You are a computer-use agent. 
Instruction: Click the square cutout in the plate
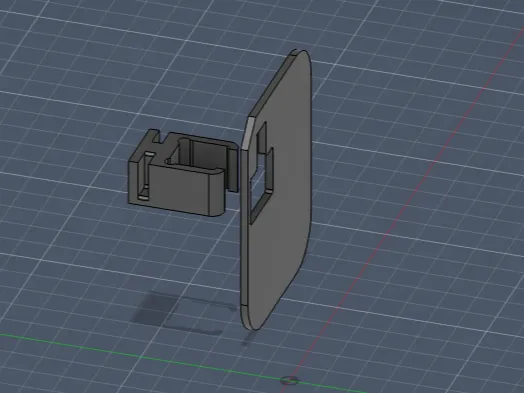click(262, 172)
